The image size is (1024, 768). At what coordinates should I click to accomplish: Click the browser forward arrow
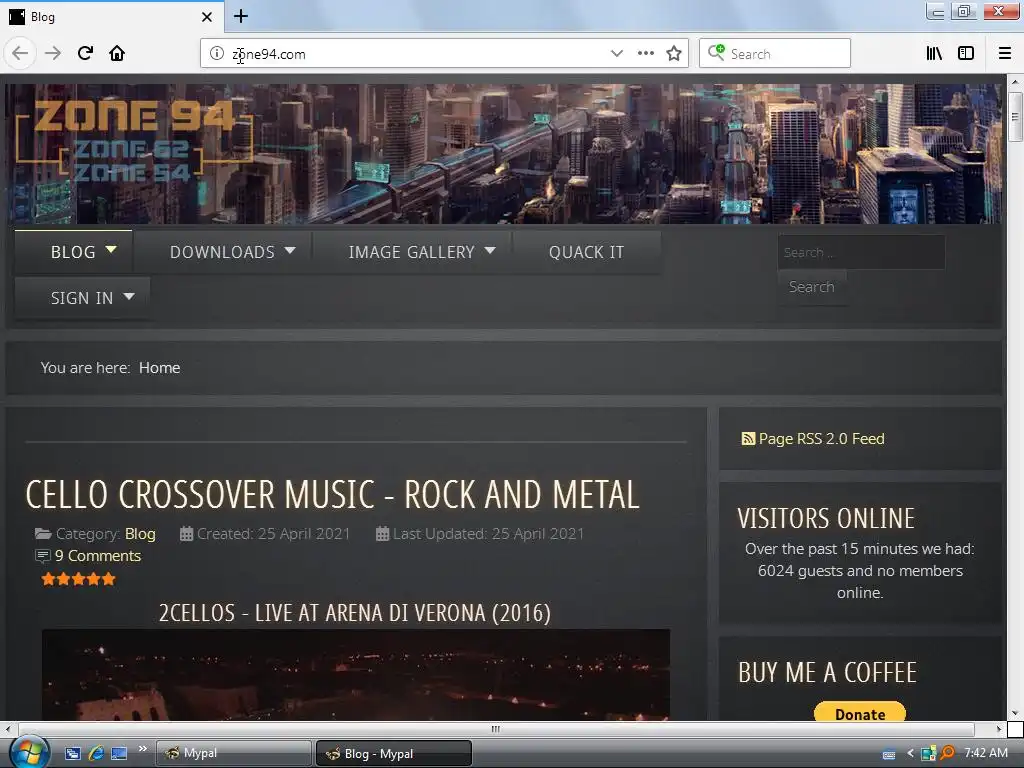(x=53, y=54)
